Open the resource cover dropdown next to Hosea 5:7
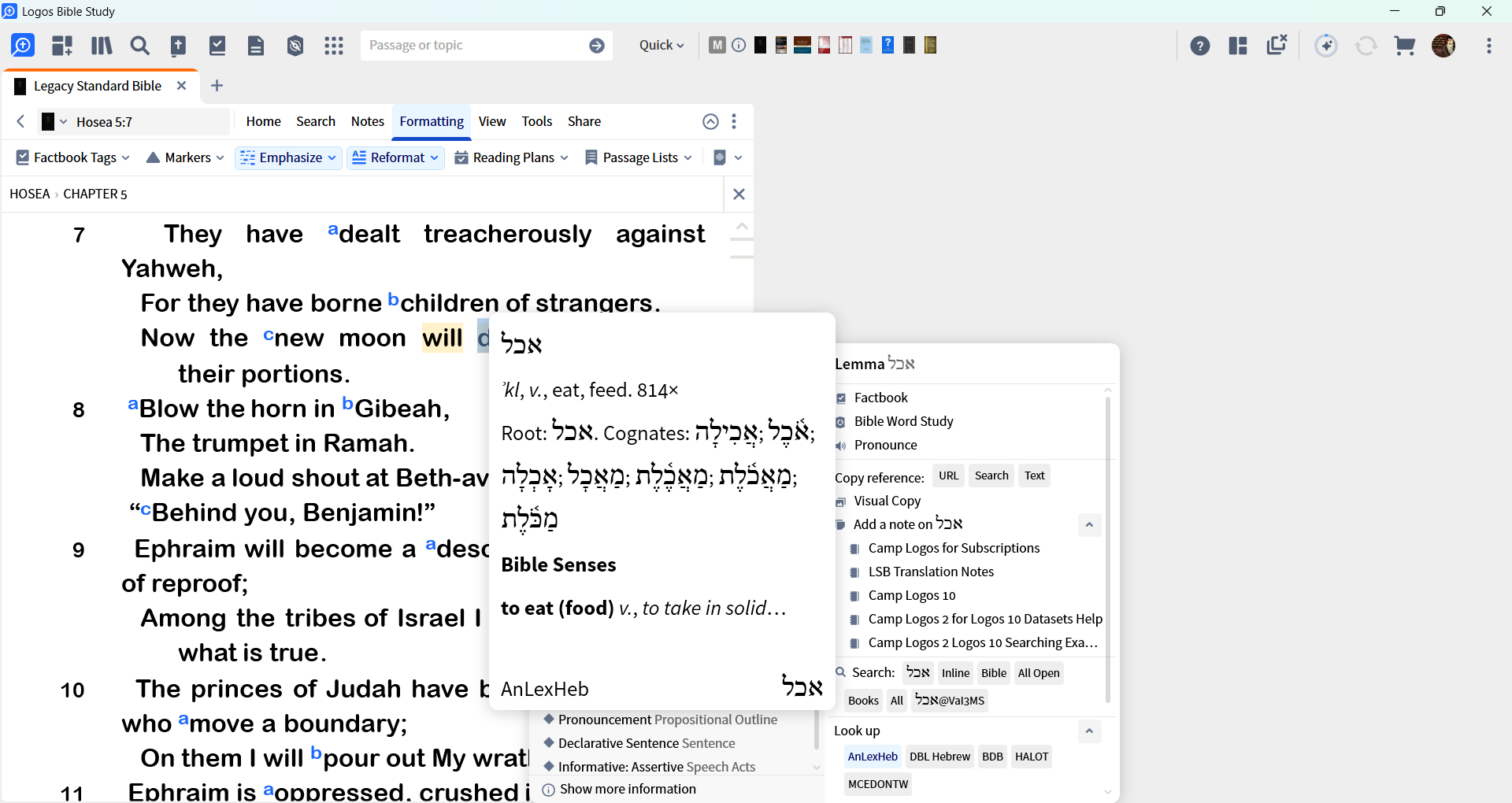Image resolution: width=1512 pixels, height=803 pixels. (x=54, y=121)
